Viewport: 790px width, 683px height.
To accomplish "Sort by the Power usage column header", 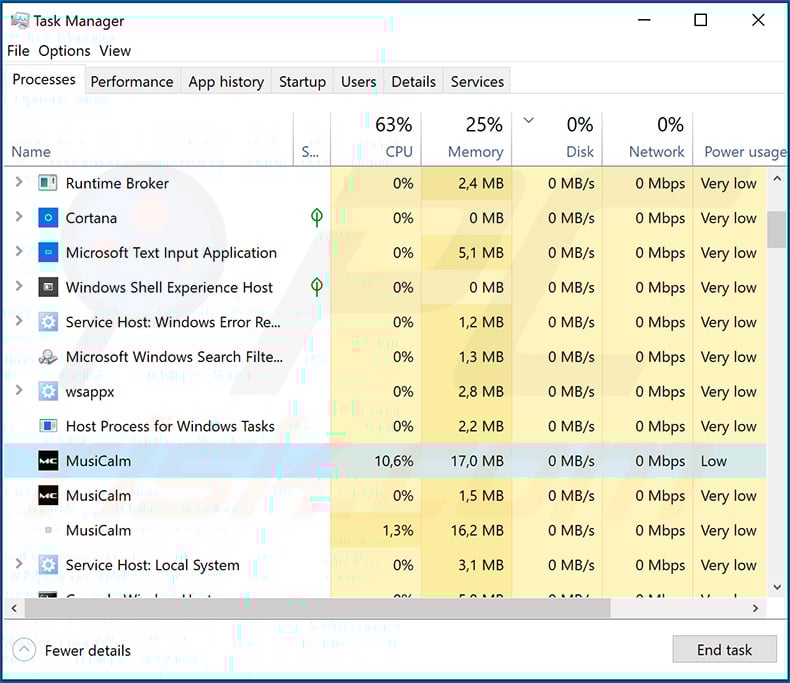I will [x=741, y=140].
